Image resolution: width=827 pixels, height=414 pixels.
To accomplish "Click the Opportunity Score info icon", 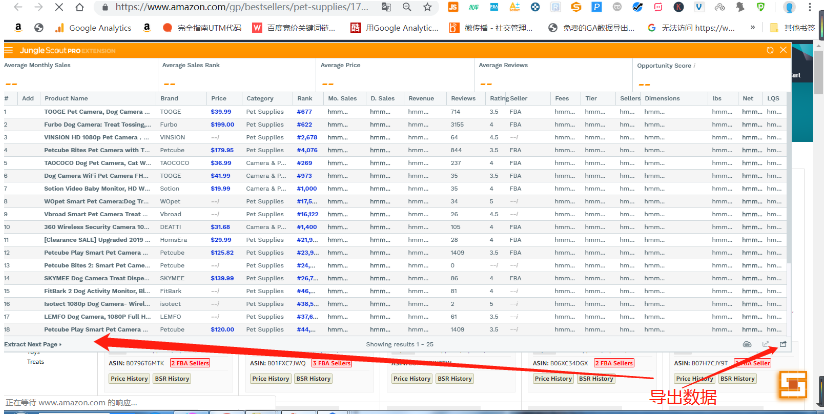I will pos(694,65).
